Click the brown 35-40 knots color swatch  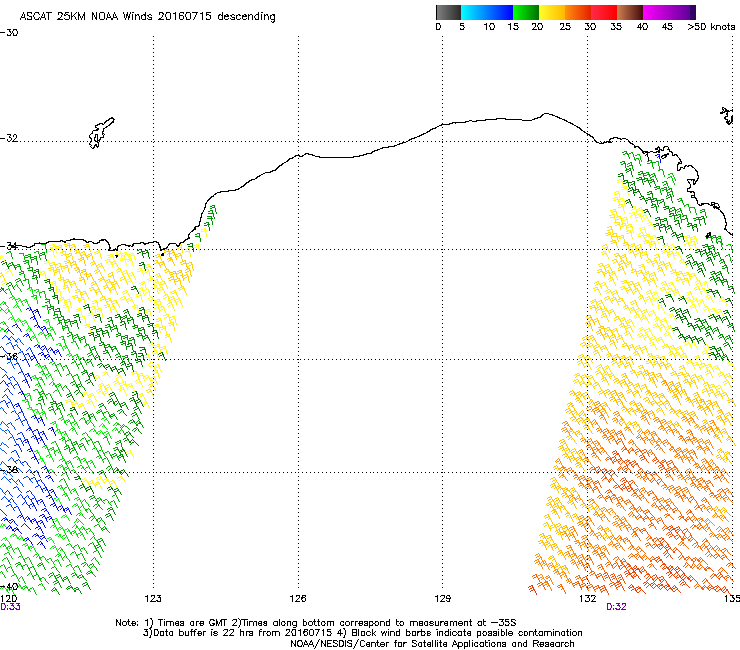[x=630, y=12]
